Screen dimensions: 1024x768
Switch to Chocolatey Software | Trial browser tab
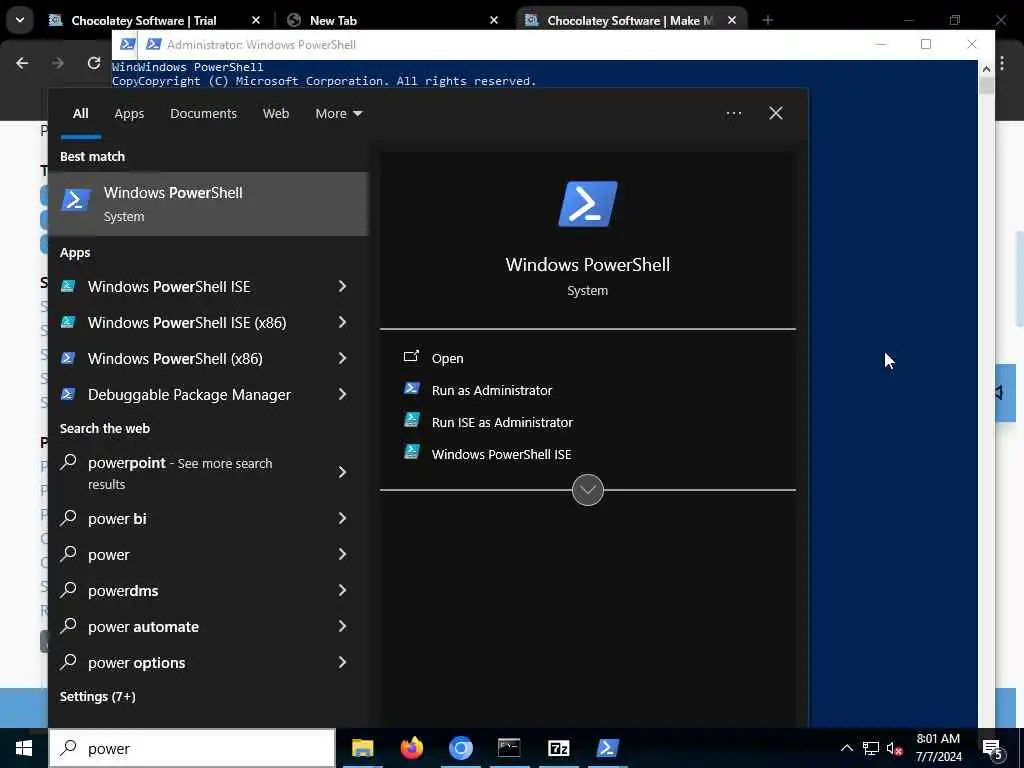(144, 21)
